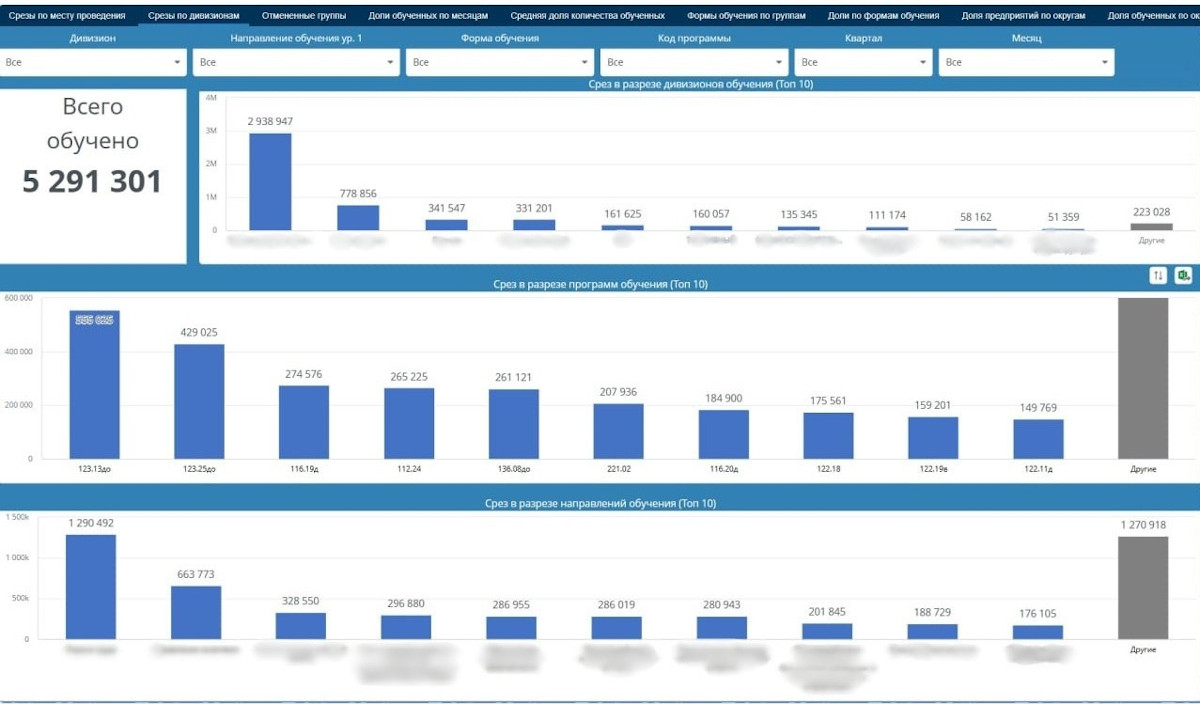Click the bar for program 123.25до

tap(199, 401)
